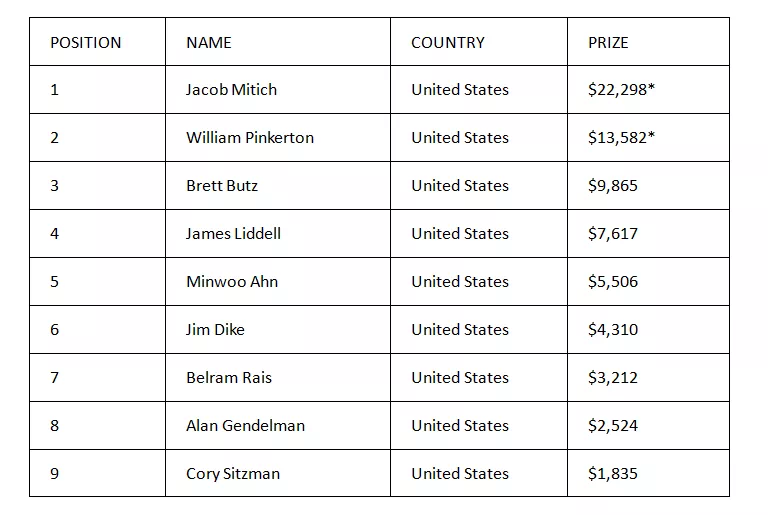Click the $7,617 prize amount
Viewport: 768px width, 515px height.
613,234
